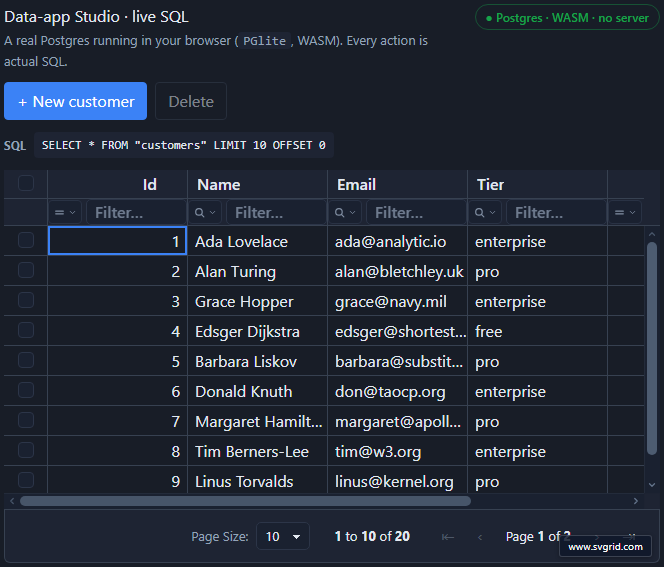Image resolution: width=664 pixels, height=567 pixels.
Task: Click the horizontal scrollbar left arrow
Action: 12,501
